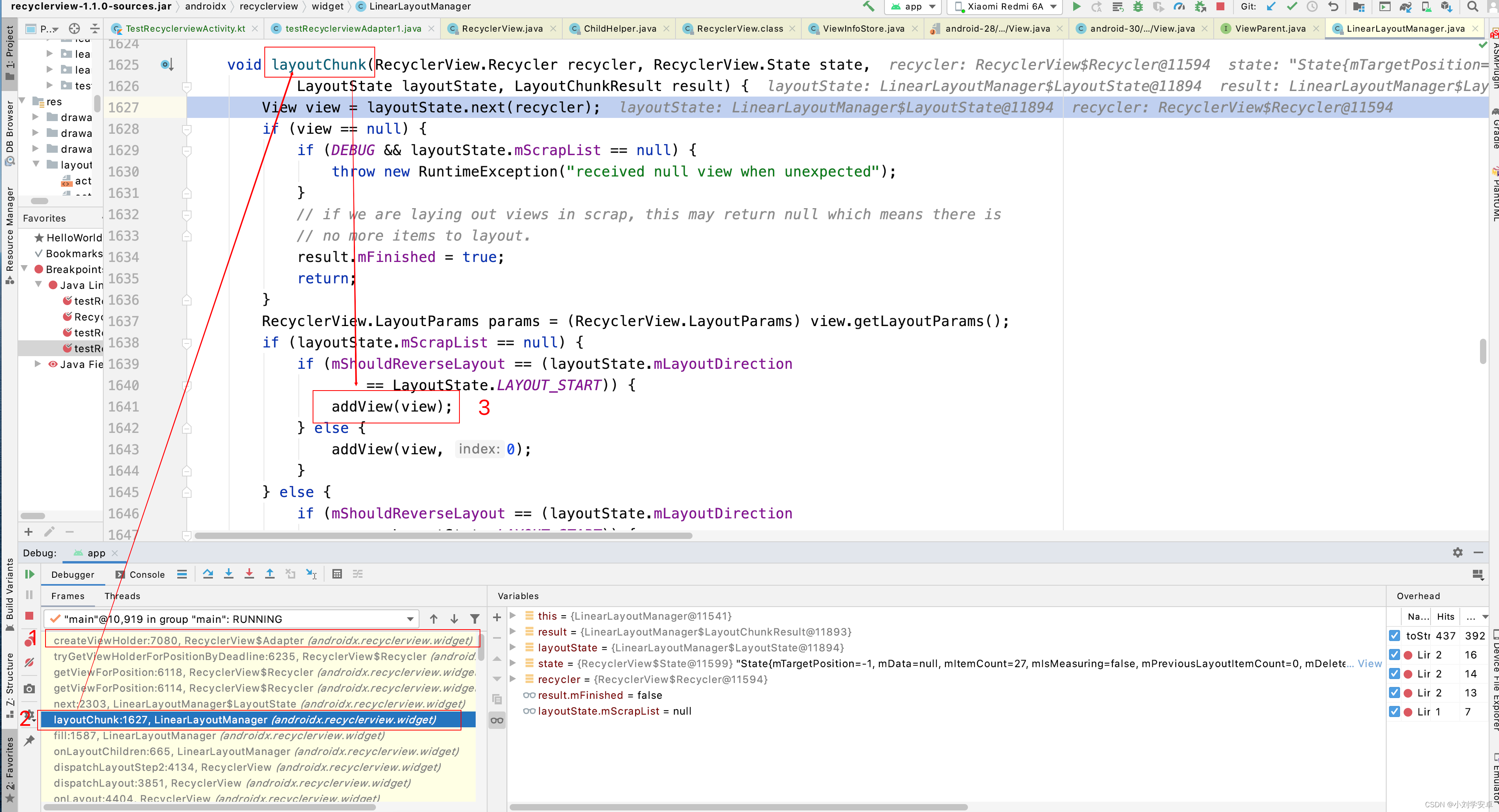Stop the running app with red square icon

pos(1220,6)
